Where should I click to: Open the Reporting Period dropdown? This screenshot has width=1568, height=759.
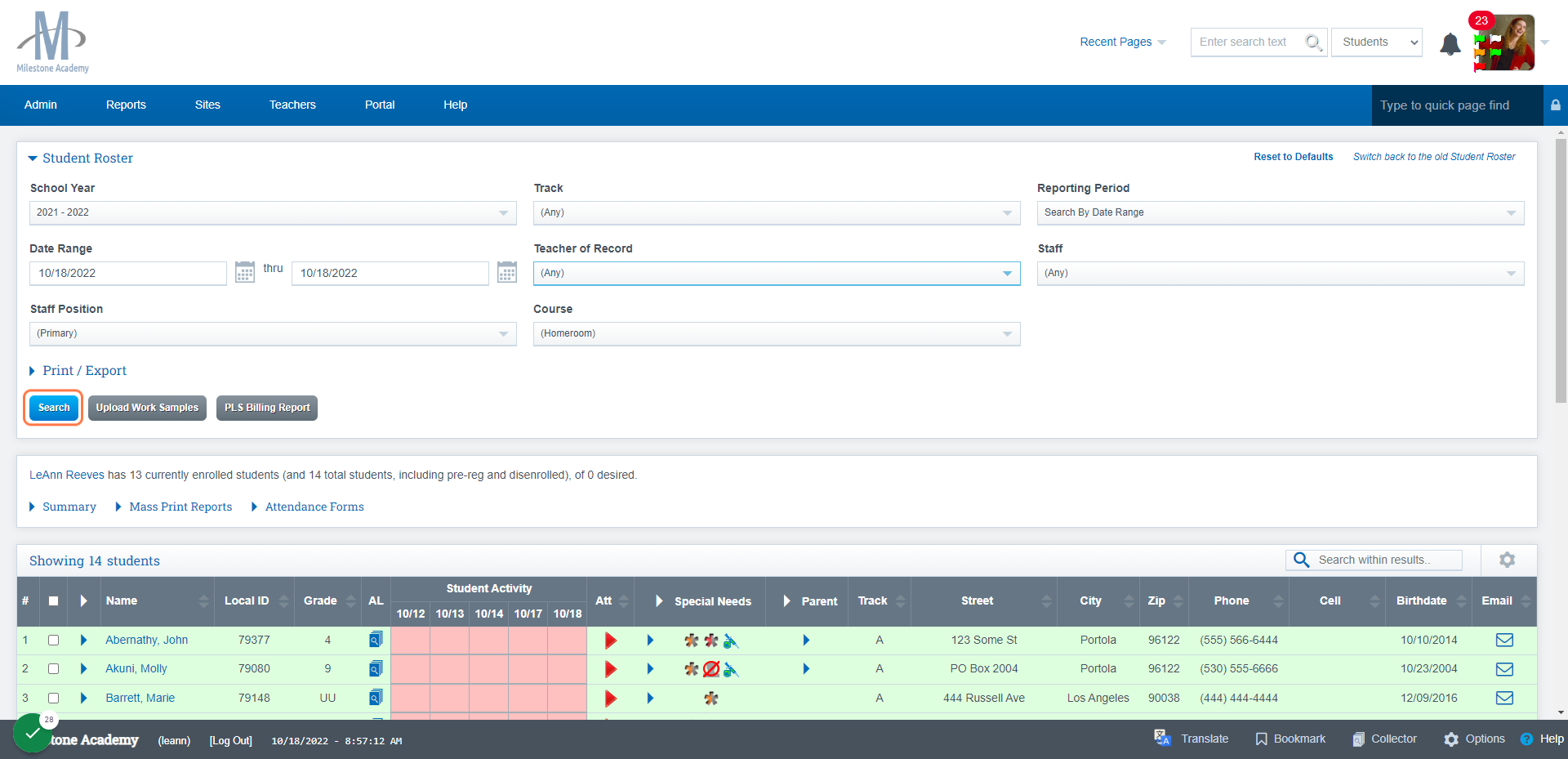[x=1281, y=212]
